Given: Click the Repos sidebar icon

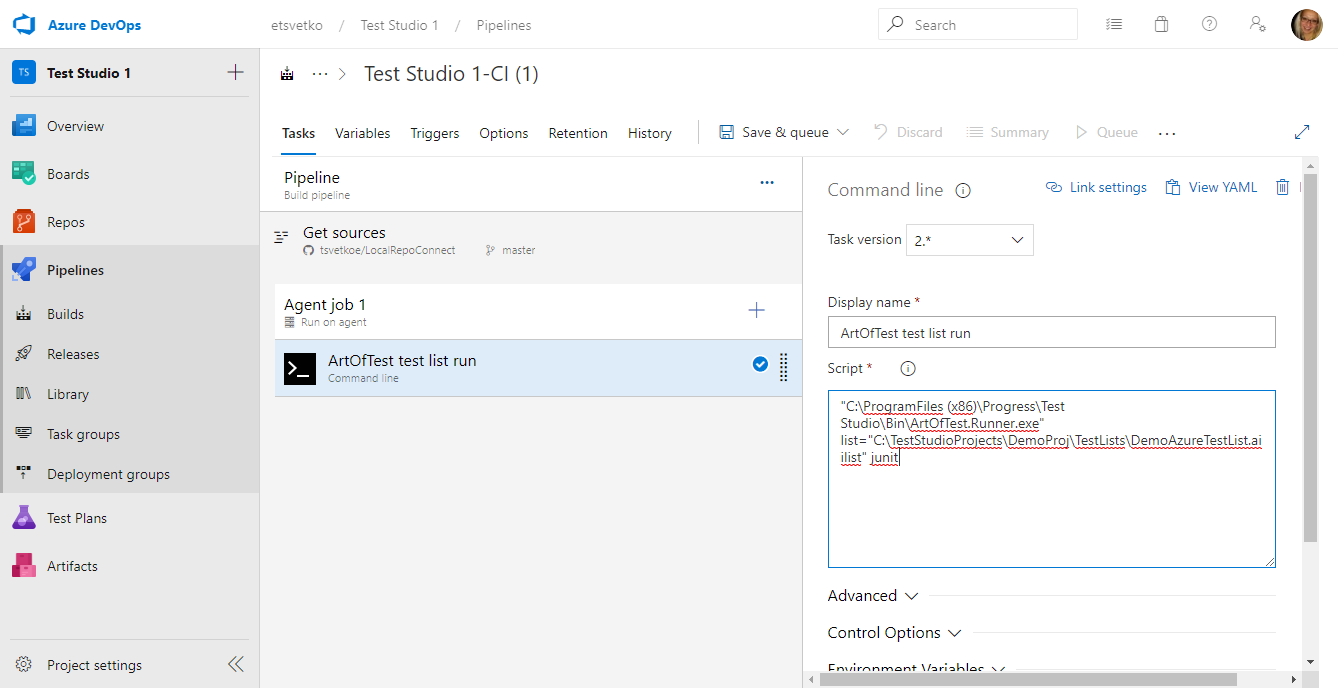Looking at the screenshot, I should point(24,222).
